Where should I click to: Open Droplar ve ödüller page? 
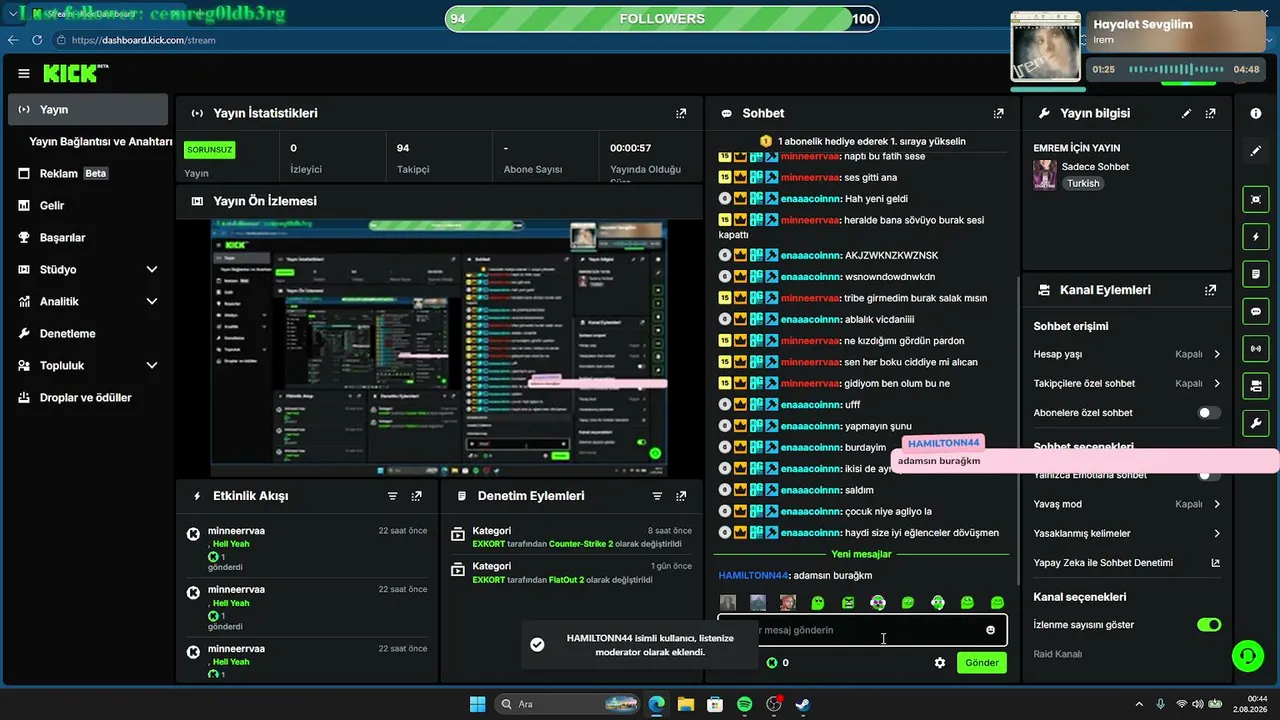pos(88,398)
